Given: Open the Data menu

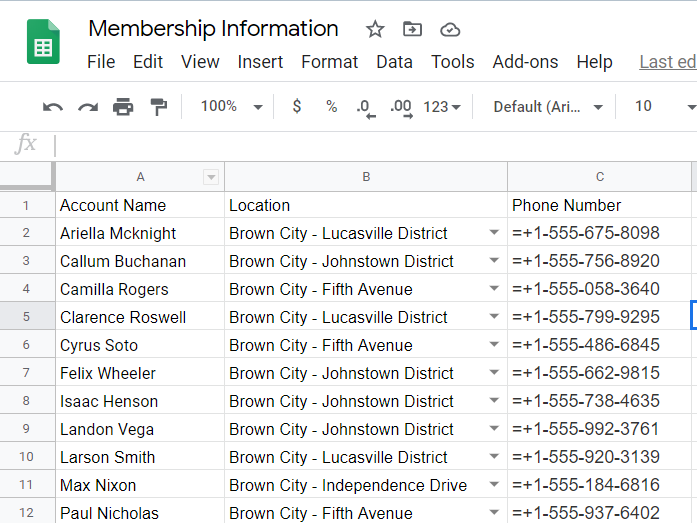Looking at the screenshot, I should (394, 62).
